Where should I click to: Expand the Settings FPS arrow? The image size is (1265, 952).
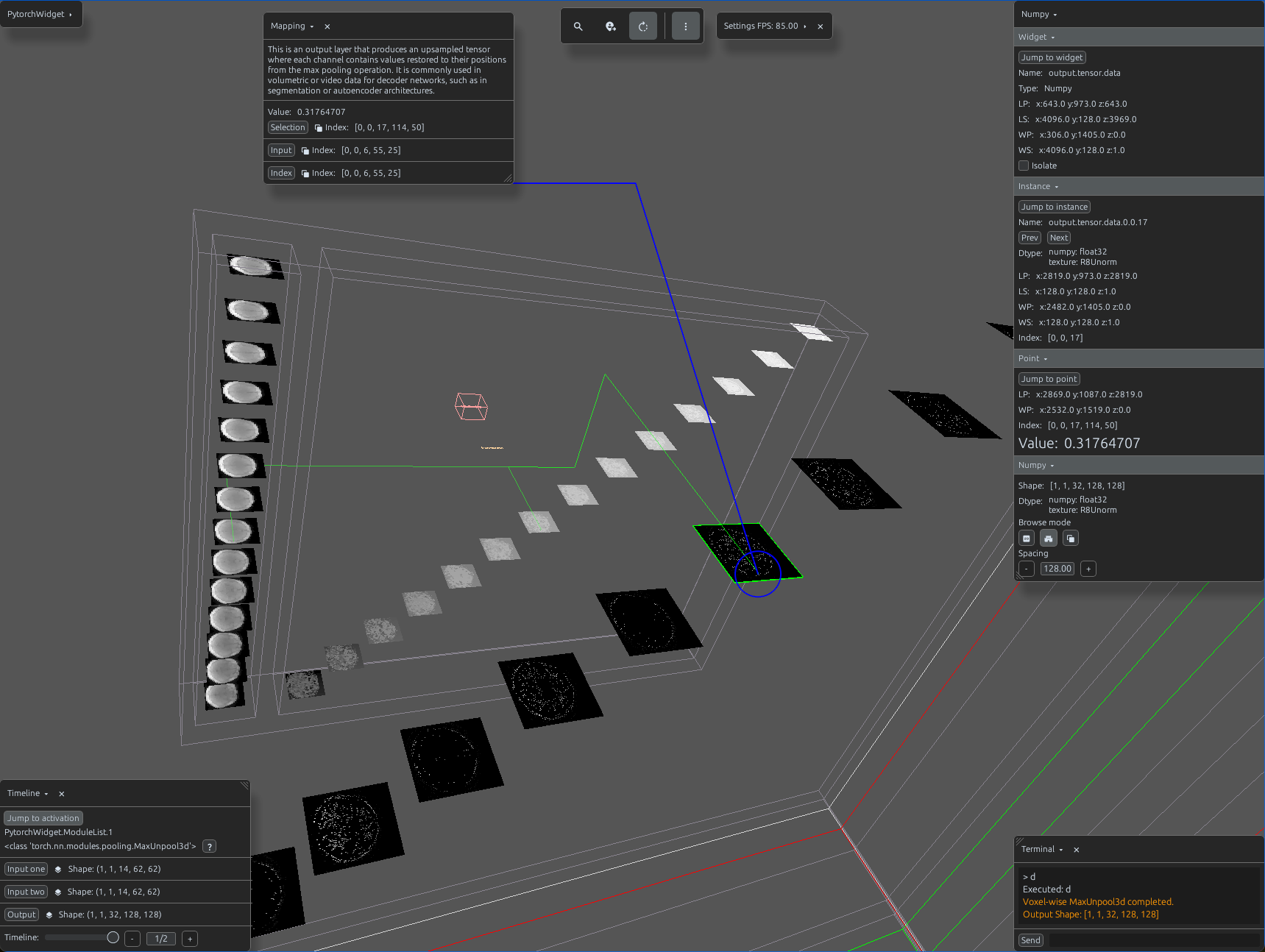(x=805, y=26)
